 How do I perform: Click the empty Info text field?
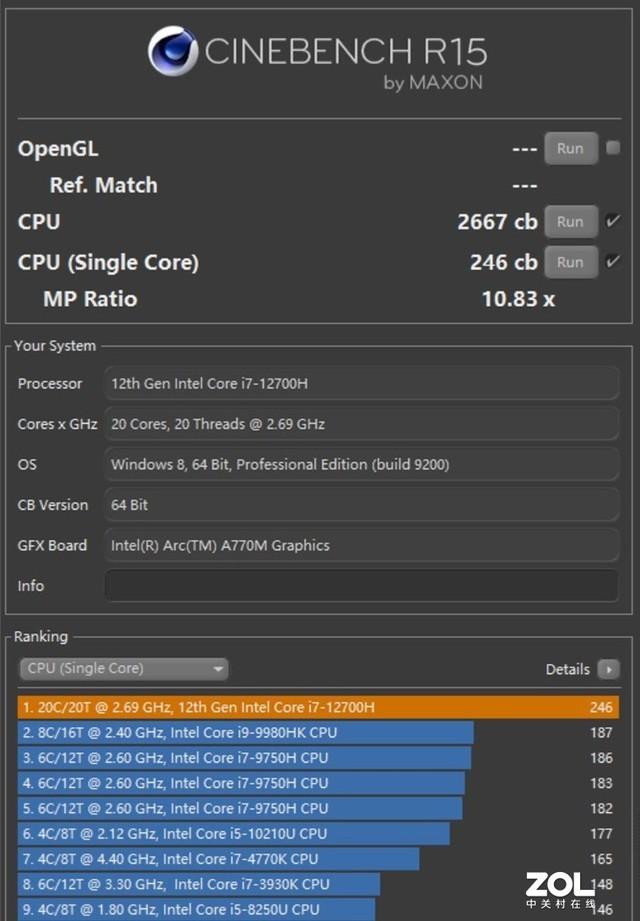[x=361, y=586]
